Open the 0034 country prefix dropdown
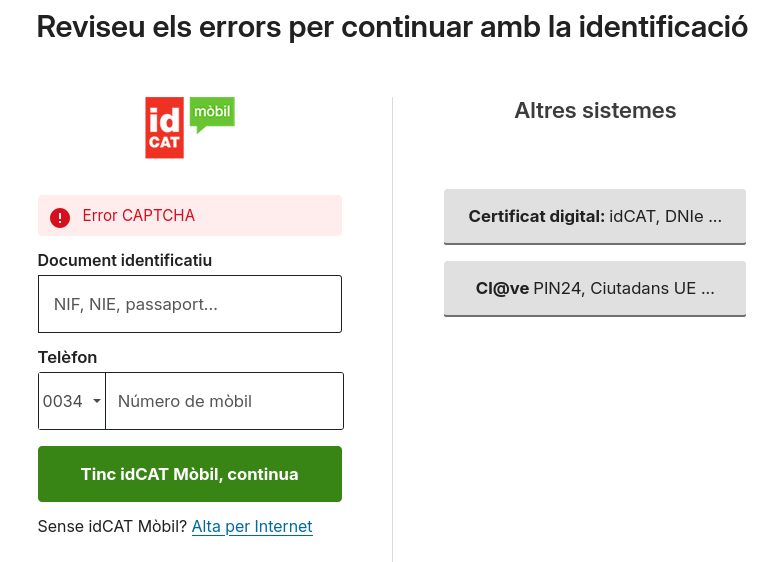This screenshot has height=562, width=777. pyautogui.click(x=72, y=401)
